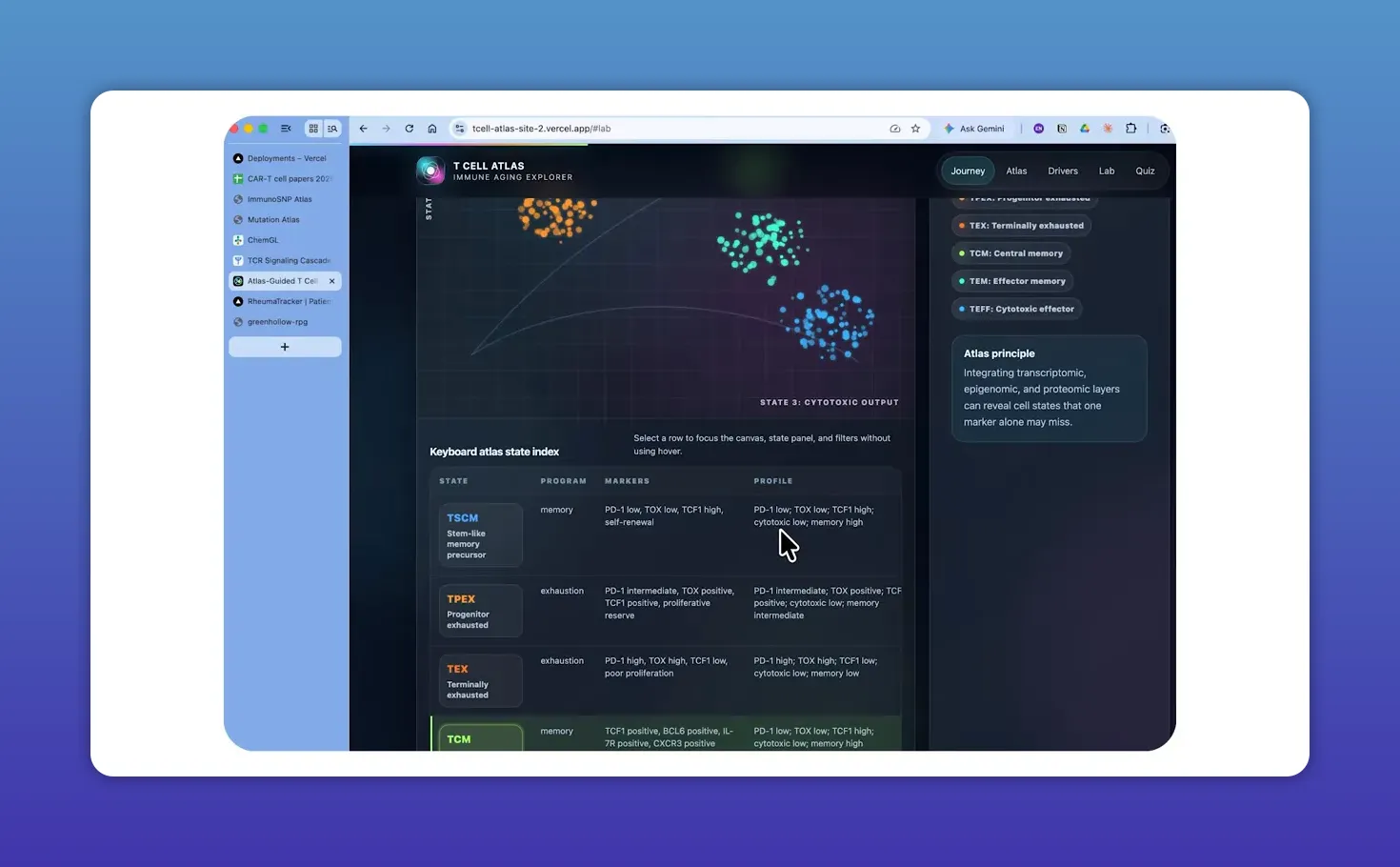Click the Ask Gemini button
Image resolution: width=1400 pixels, height=867 pixels.
point(973,129)
